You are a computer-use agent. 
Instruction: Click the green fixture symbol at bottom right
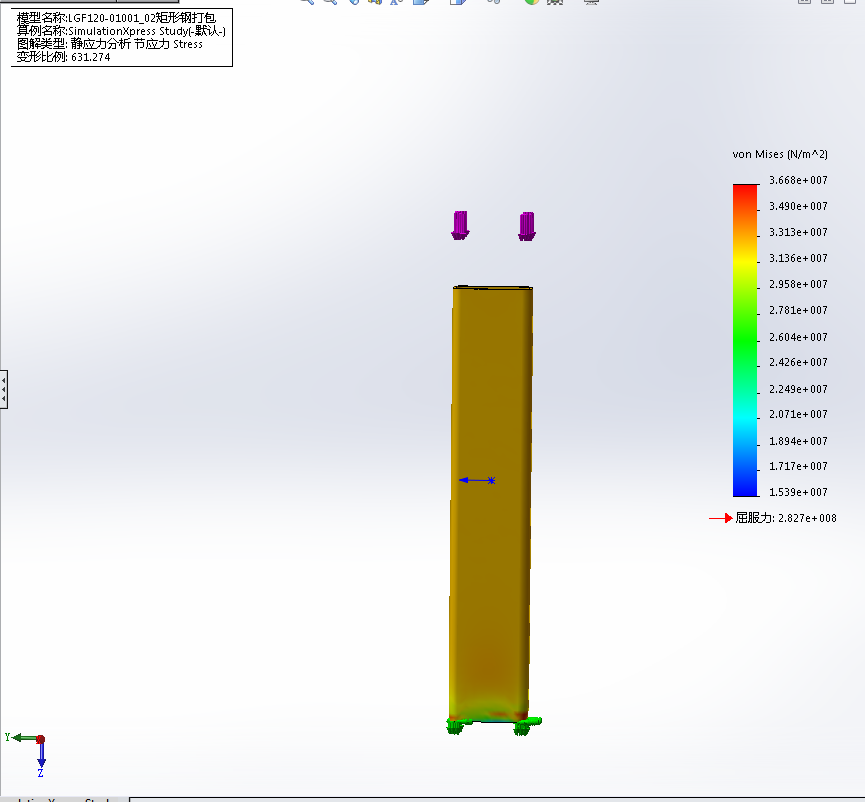click(526, 725)
